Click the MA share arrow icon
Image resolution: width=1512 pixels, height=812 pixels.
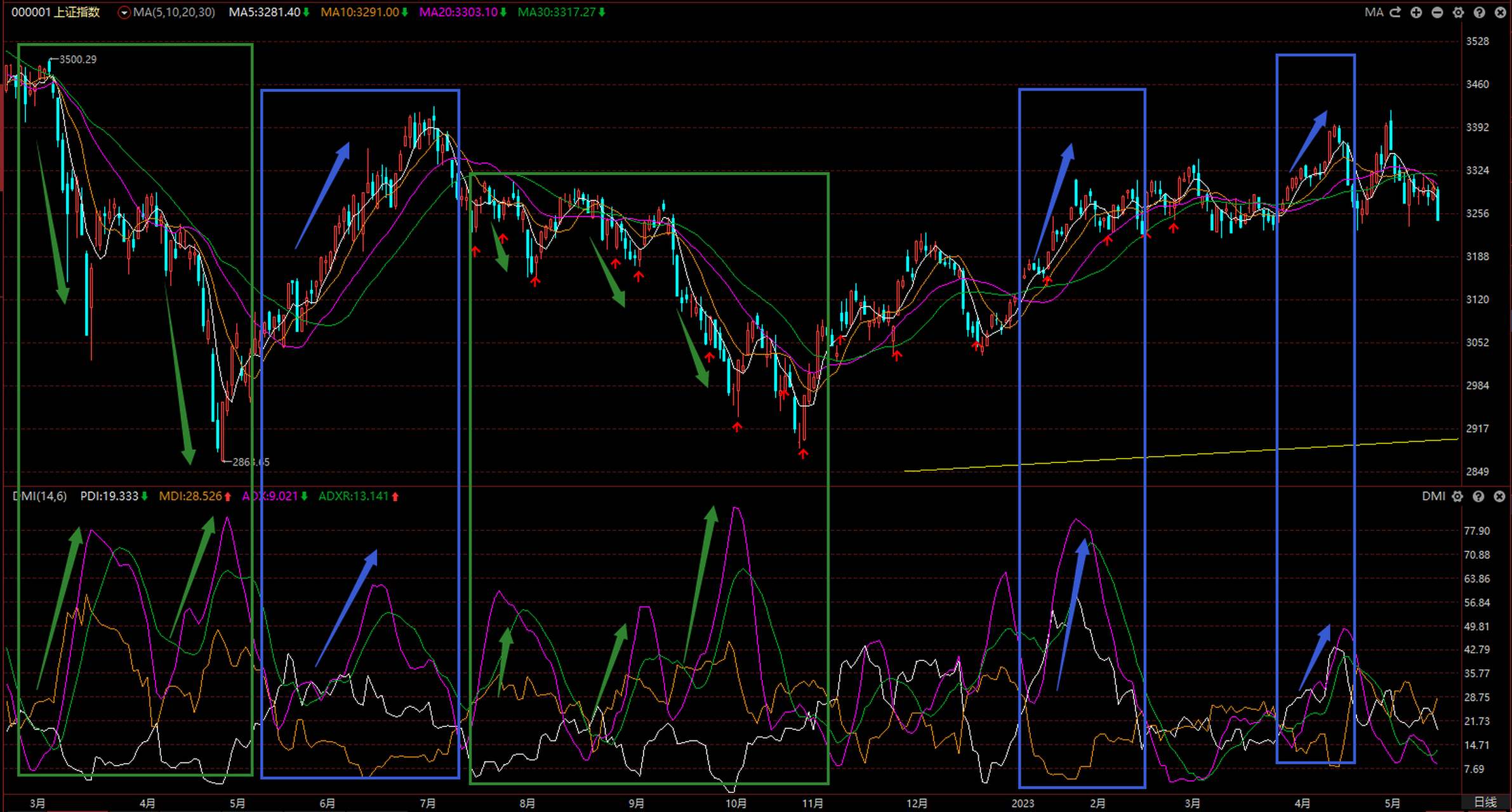(1395, 12)
